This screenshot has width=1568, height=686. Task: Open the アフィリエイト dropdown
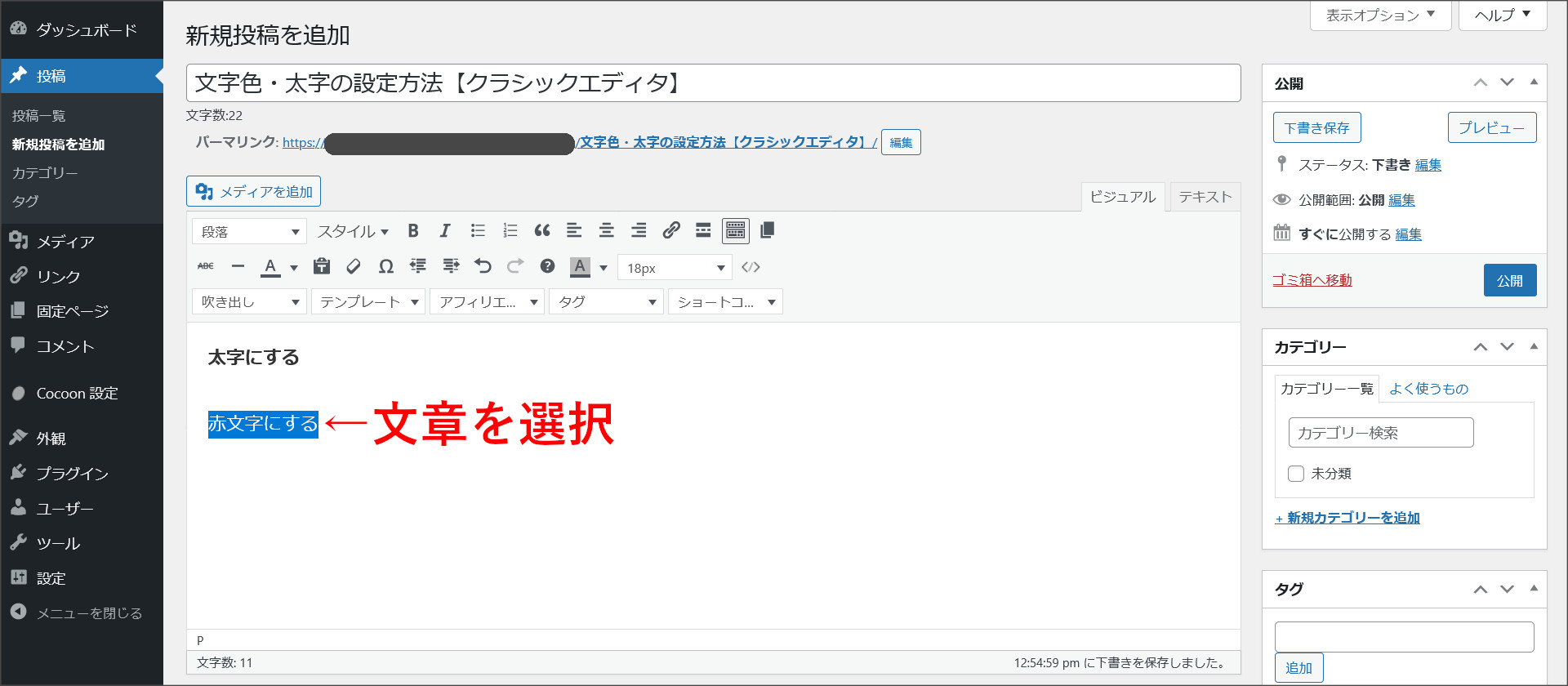[488, 302]
